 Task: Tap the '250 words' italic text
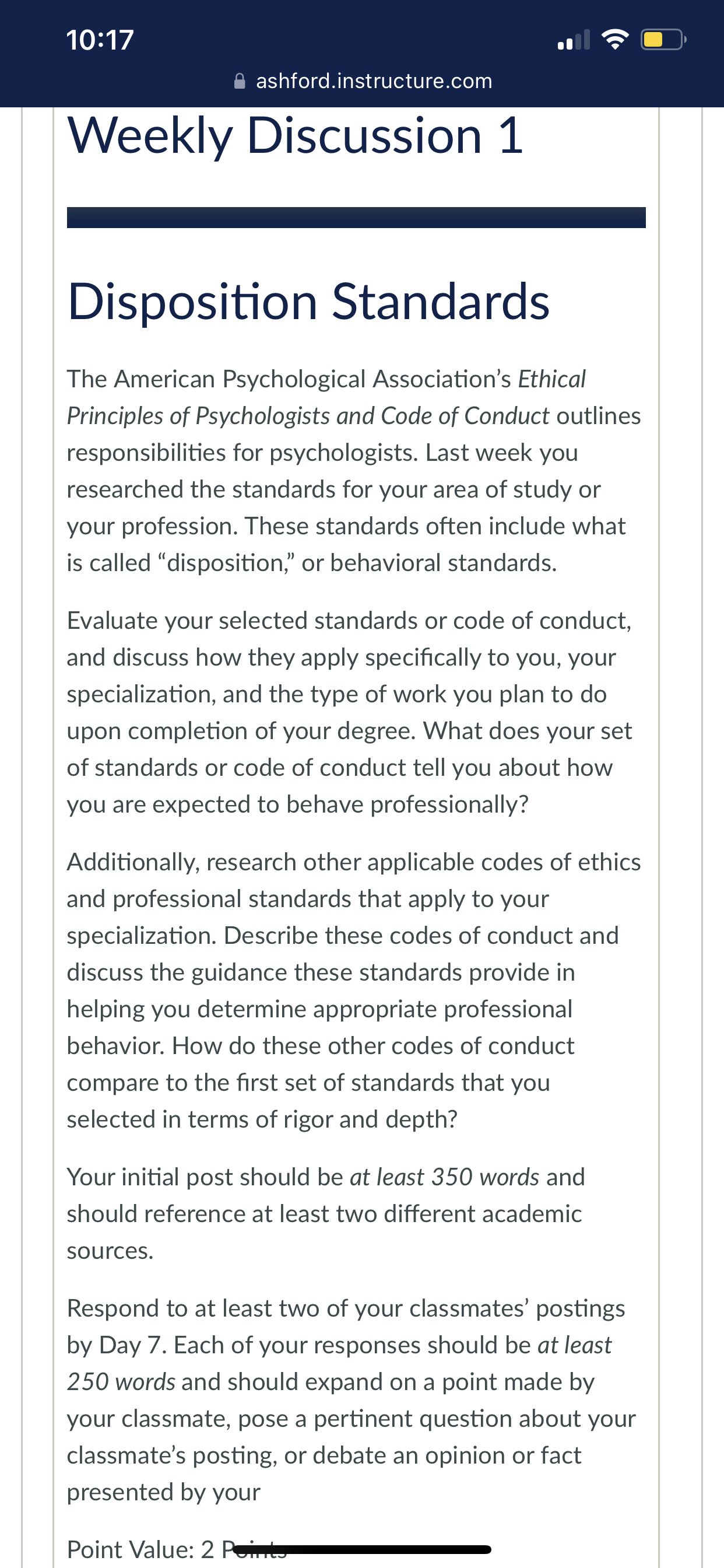121,1382
